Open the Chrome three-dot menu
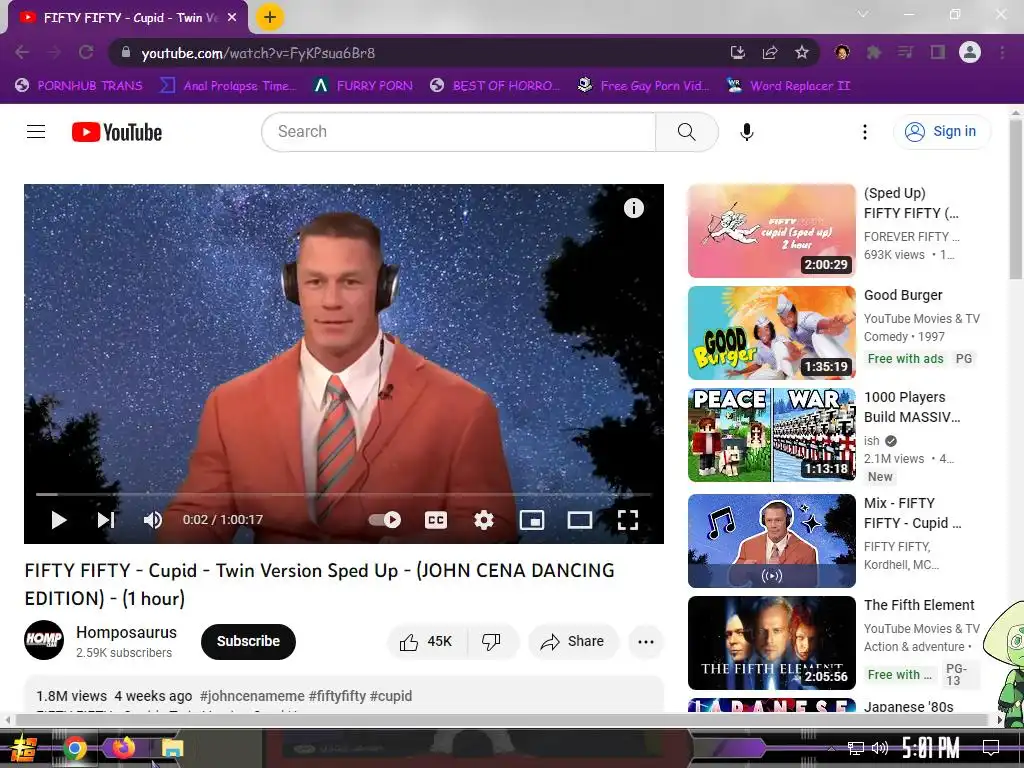Screen dimensions: 1024x768 tap(1002, 52)
